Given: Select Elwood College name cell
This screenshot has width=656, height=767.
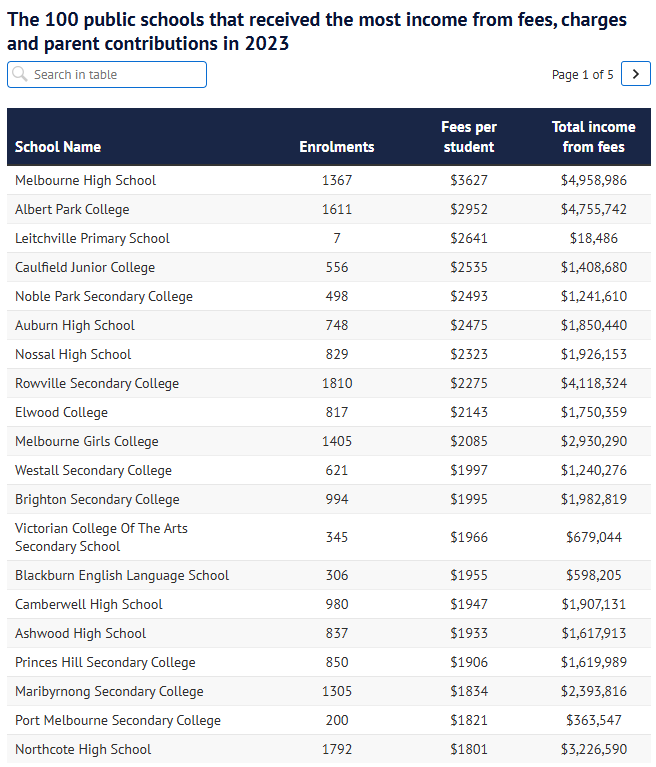Looking at the screenshot, I should coord(61,412).
